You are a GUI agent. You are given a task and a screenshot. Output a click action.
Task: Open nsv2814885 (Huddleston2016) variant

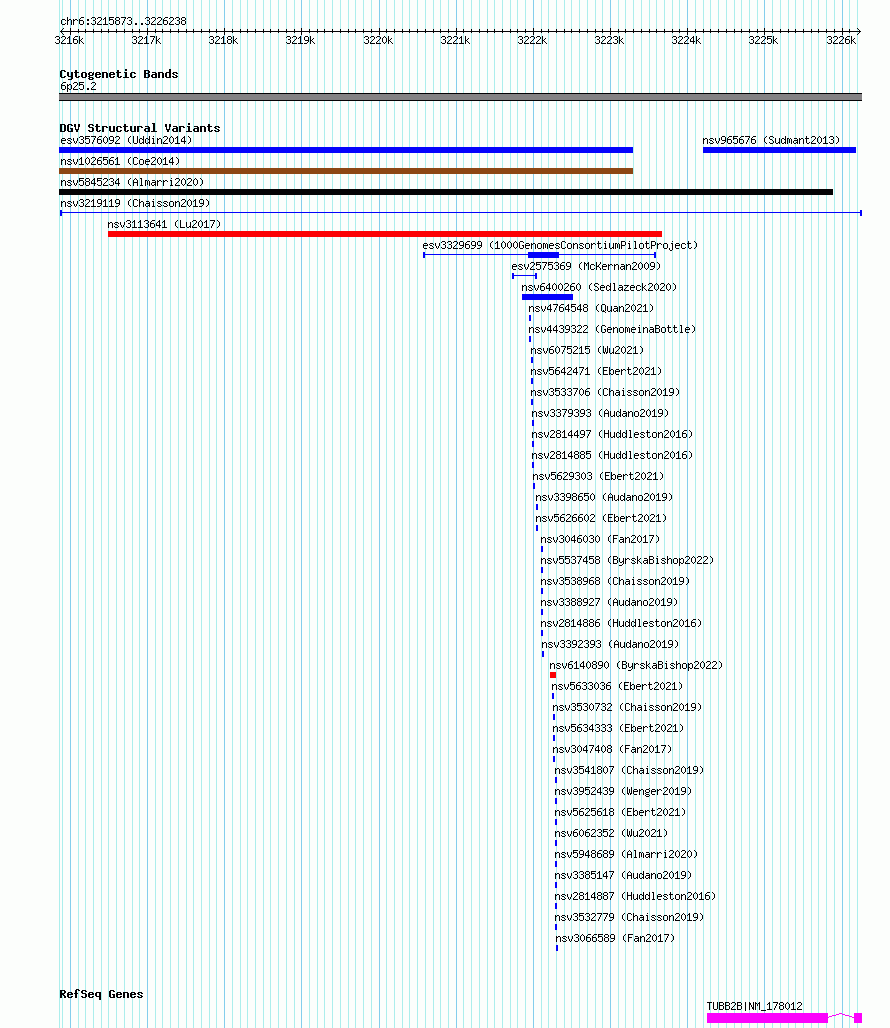tap(612, 455)
